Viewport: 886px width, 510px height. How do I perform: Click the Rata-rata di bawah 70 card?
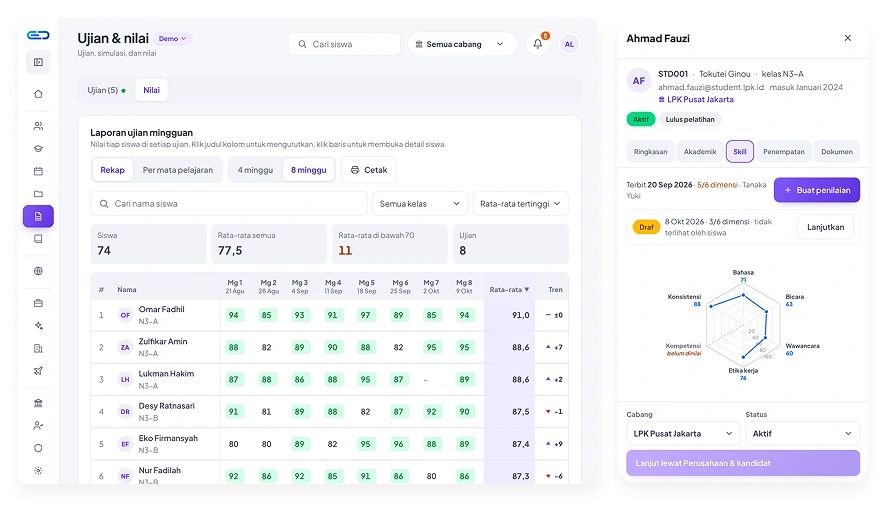click(x=390, y=244)
